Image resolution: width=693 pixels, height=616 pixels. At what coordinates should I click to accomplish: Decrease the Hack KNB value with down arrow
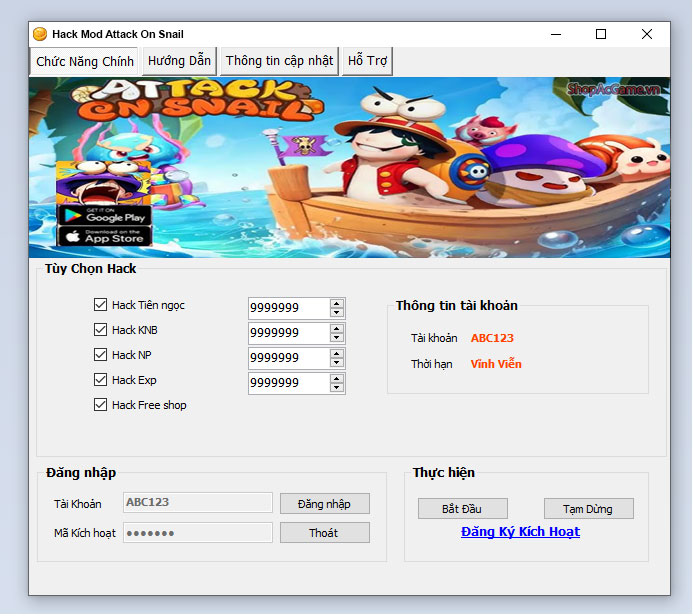pos(337,338)
